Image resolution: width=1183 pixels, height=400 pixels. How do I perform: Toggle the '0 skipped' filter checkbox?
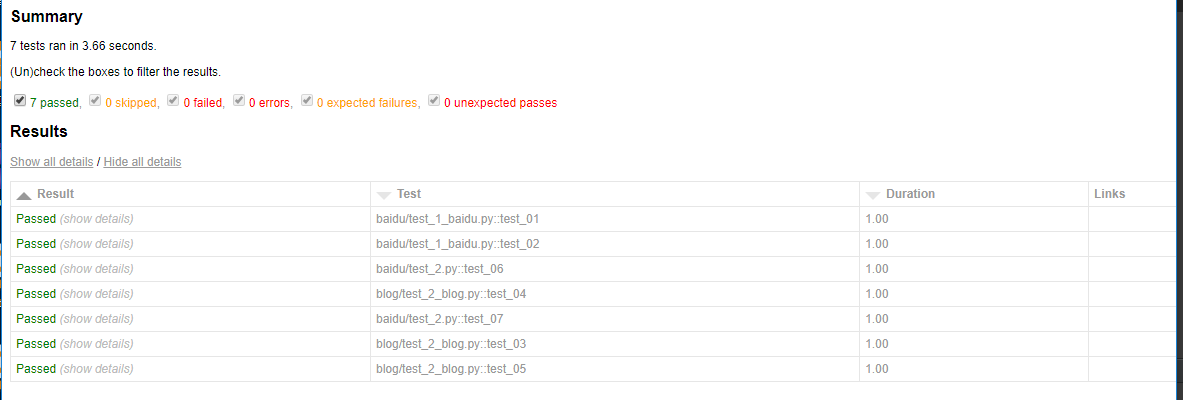click(95, 101)
